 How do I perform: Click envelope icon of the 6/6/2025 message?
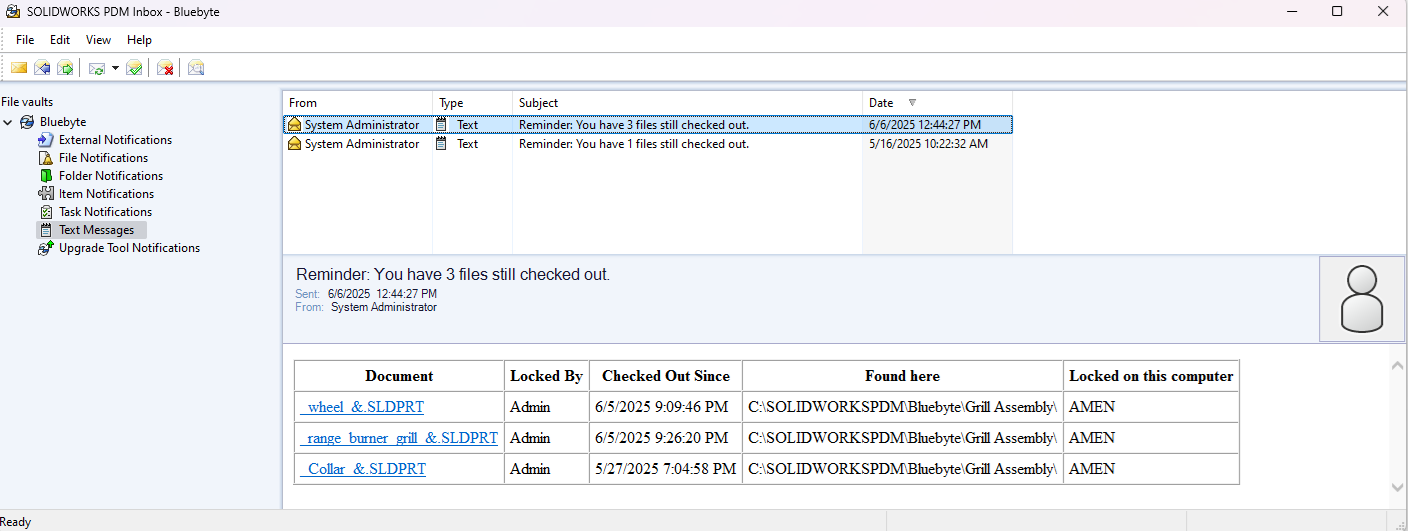click(x=294, y=125)
